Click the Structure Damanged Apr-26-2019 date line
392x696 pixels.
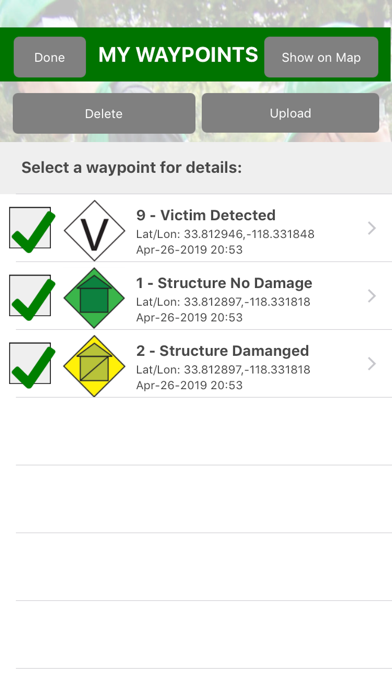190,385
